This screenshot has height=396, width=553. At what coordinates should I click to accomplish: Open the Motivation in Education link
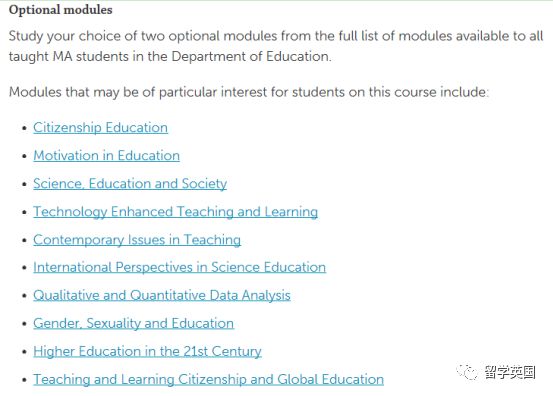(107, 156)
